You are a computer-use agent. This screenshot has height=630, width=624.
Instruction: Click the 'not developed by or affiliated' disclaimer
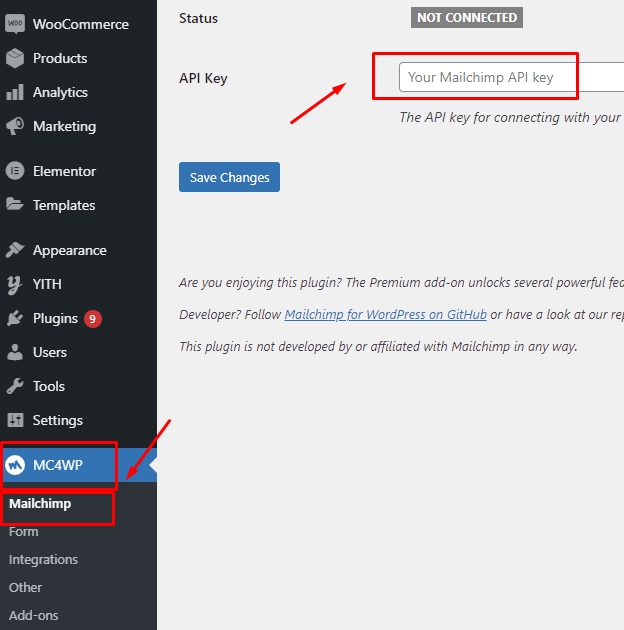click(x=378, y=346)
